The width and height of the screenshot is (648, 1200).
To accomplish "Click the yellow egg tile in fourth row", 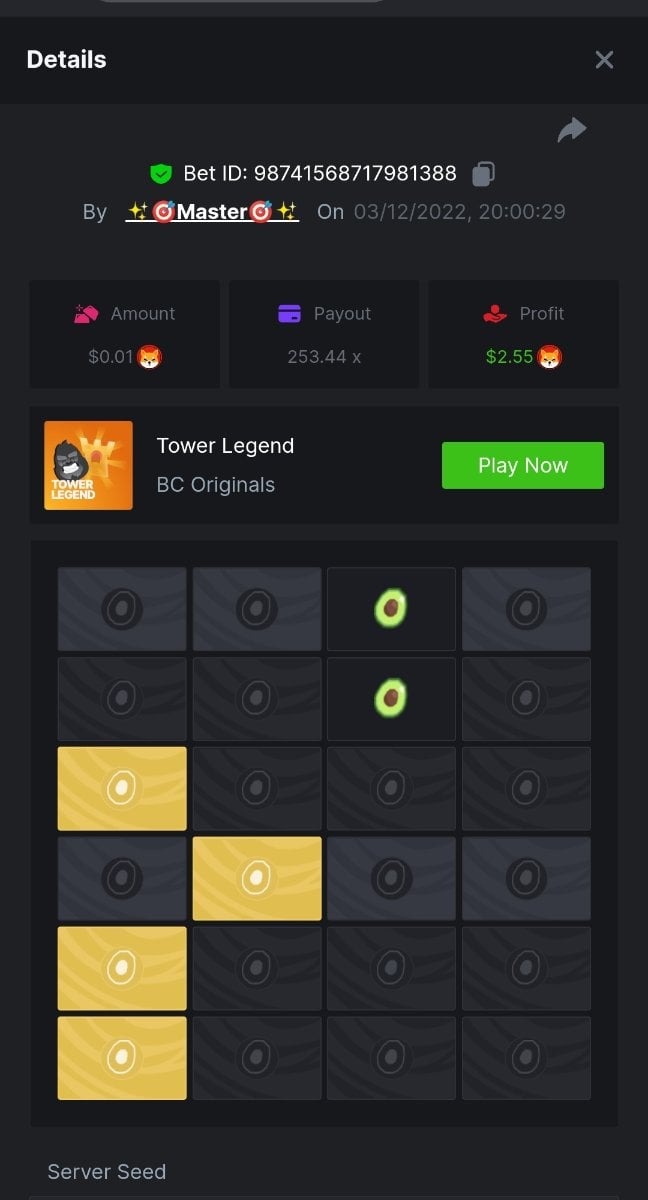I will coord(257,878).
